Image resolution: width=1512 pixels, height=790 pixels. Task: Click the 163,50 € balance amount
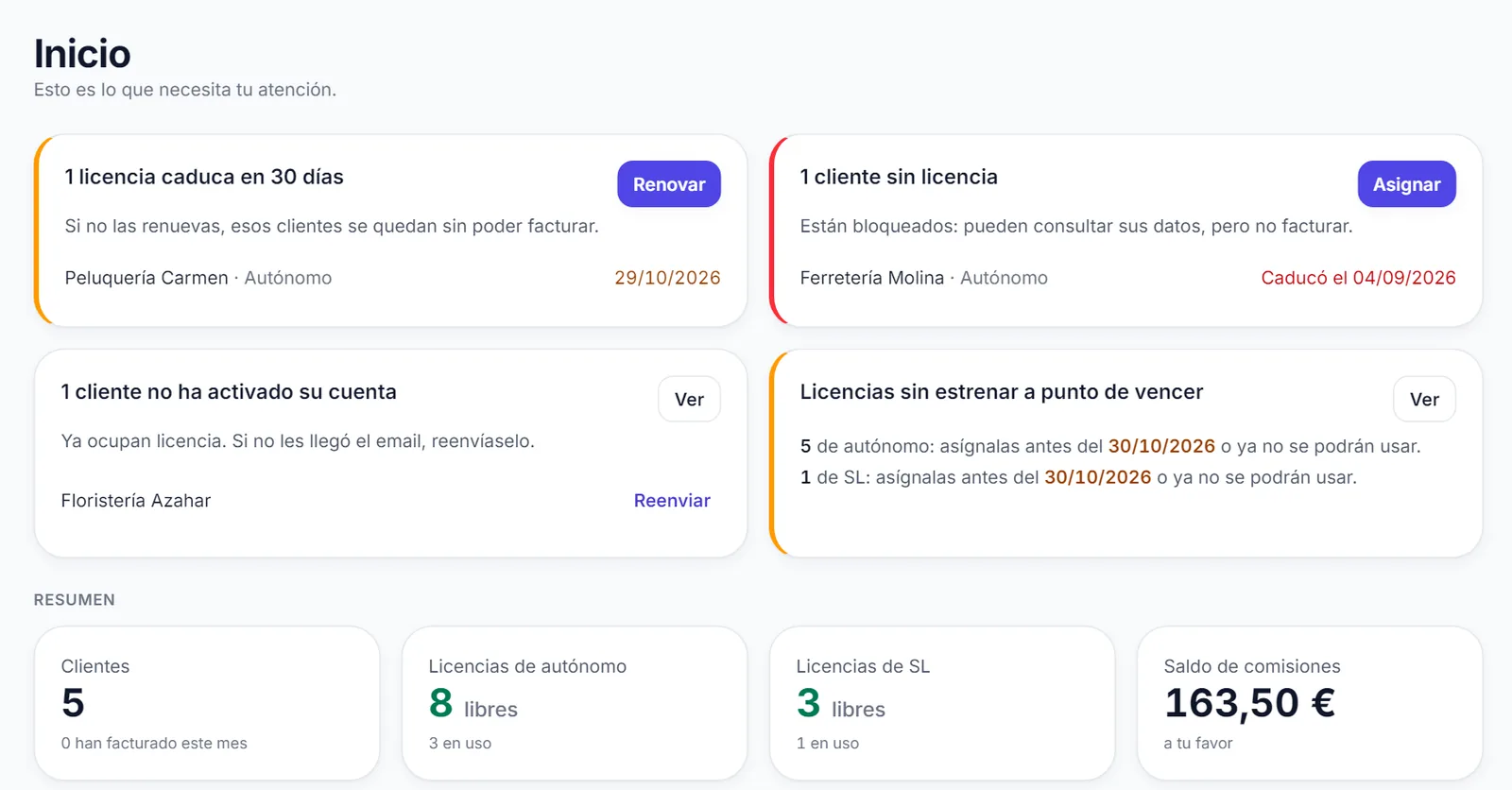coord(1249,703)
